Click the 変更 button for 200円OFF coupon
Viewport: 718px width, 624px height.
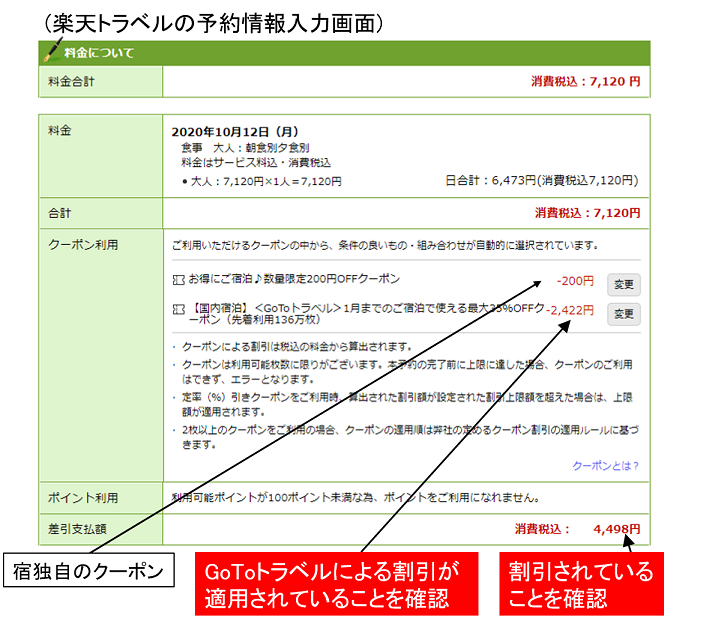(623, 285)
